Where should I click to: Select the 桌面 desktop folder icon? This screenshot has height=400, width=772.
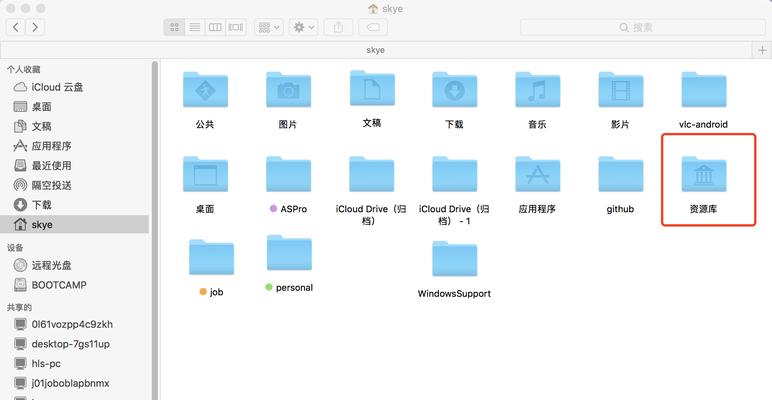[x=205, y=174]
